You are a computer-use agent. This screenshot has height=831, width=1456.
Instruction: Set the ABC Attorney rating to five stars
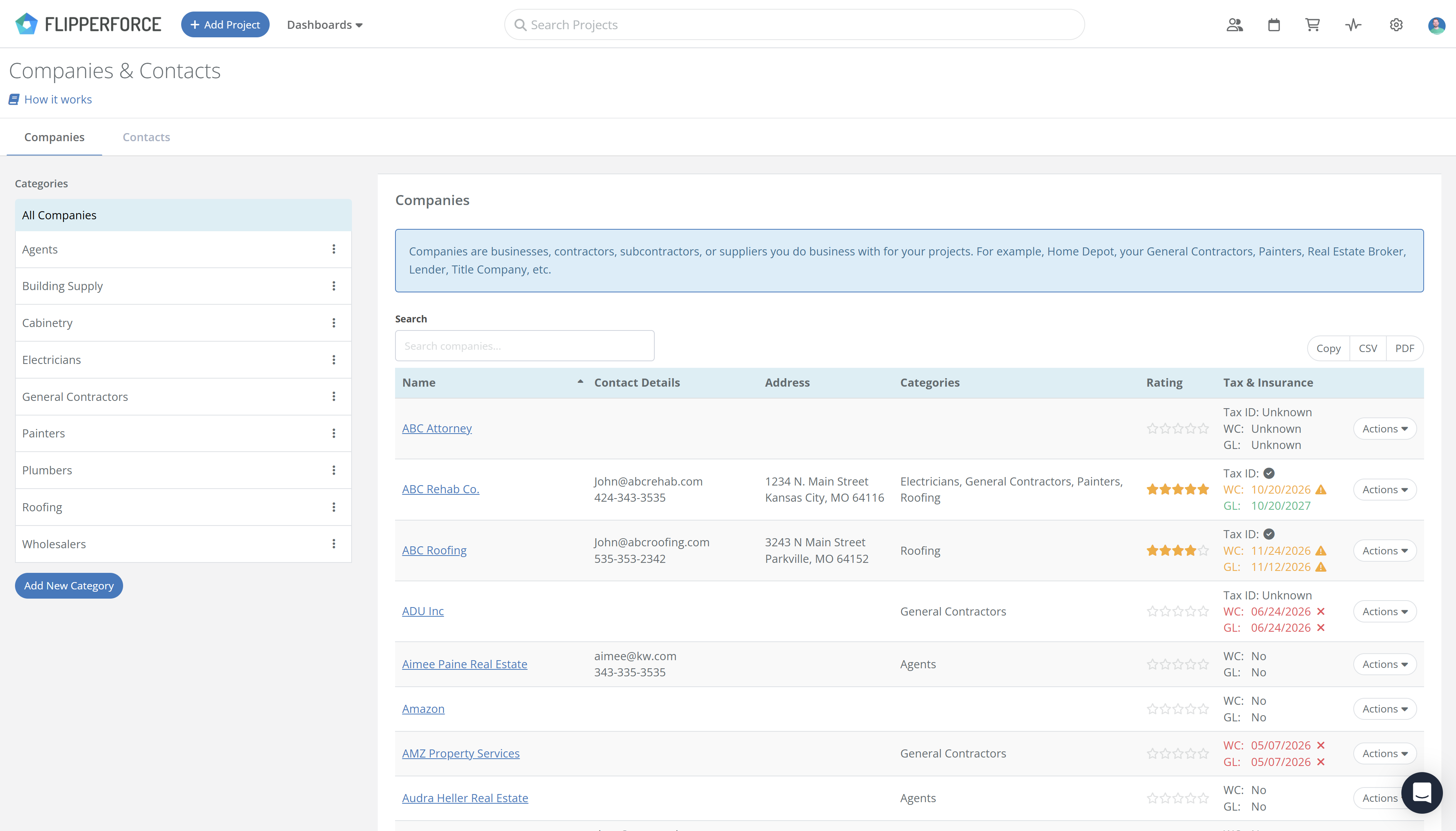1203,428
